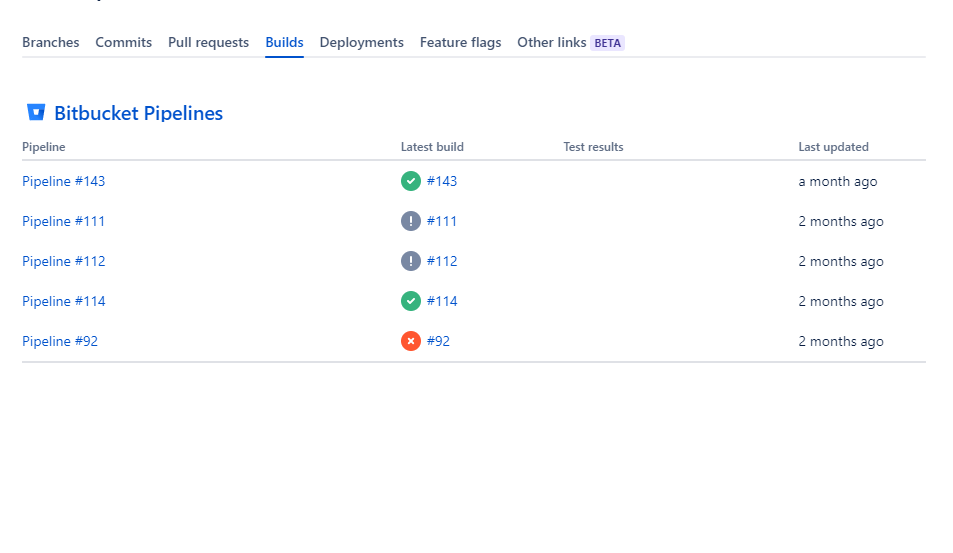Open Pipeline #114 link
Image resolution: width=953 pixels, height=553 pixels.
[x=64, y=301]
